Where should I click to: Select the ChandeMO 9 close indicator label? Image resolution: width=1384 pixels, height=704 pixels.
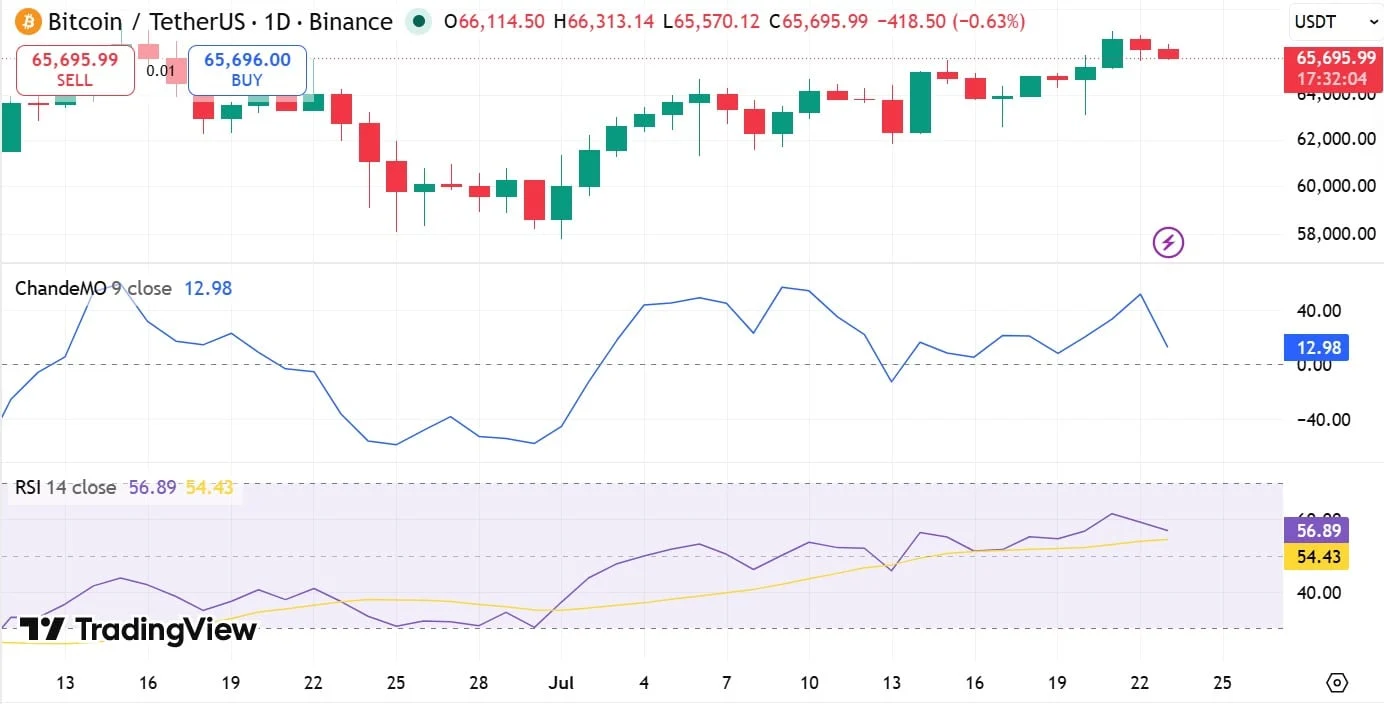click(93, 288)
